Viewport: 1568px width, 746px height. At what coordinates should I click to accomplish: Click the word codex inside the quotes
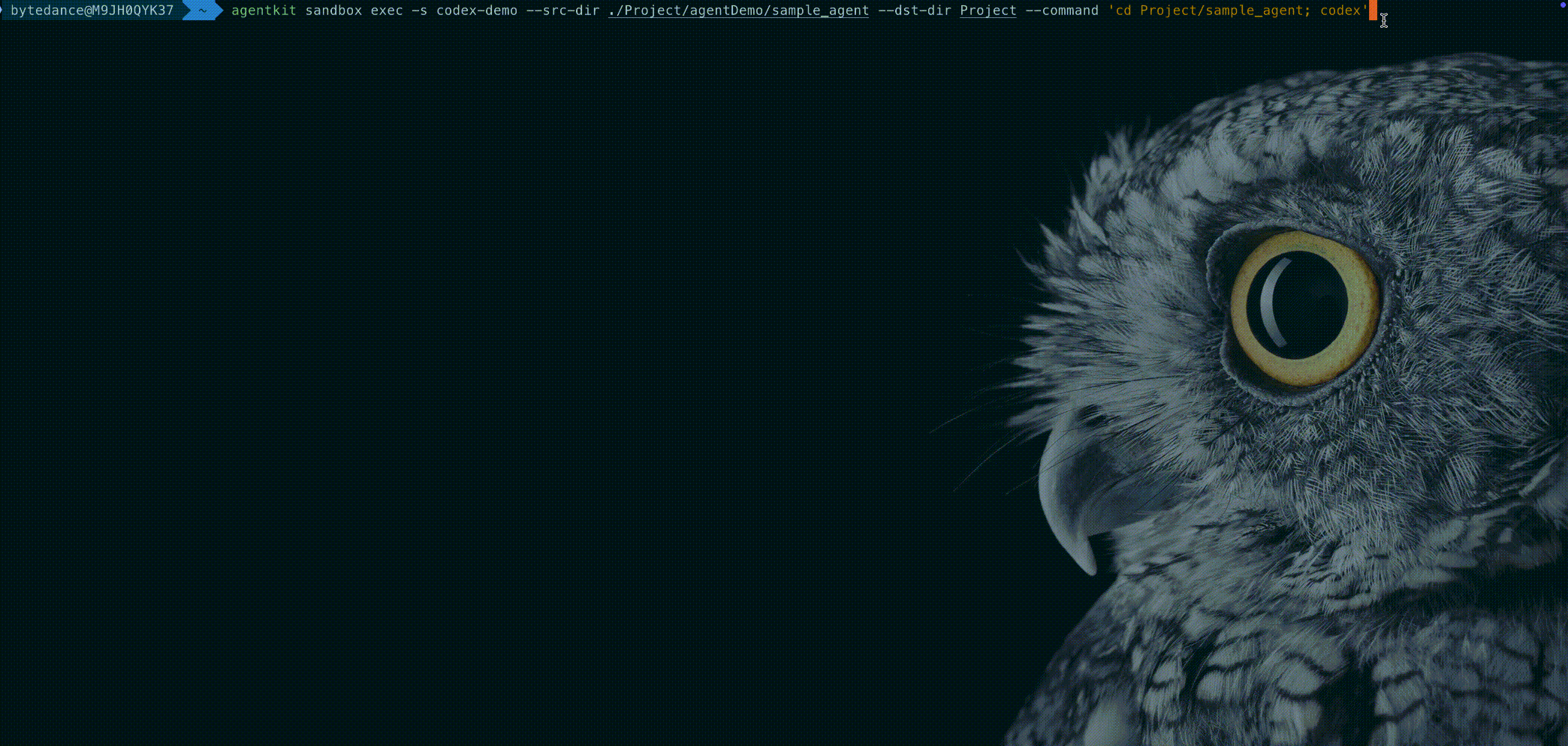pos(1340,11)
